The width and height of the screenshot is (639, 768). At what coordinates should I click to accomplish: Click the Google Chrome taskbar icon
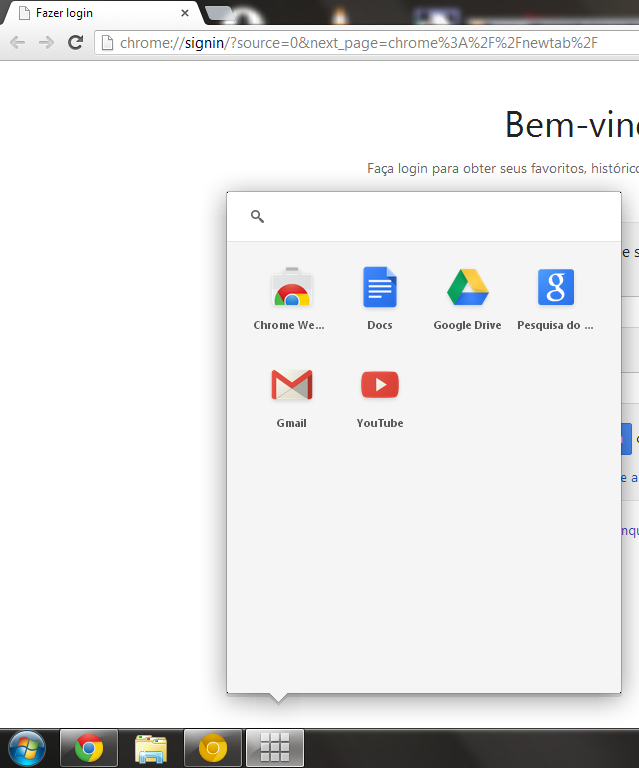89,747
